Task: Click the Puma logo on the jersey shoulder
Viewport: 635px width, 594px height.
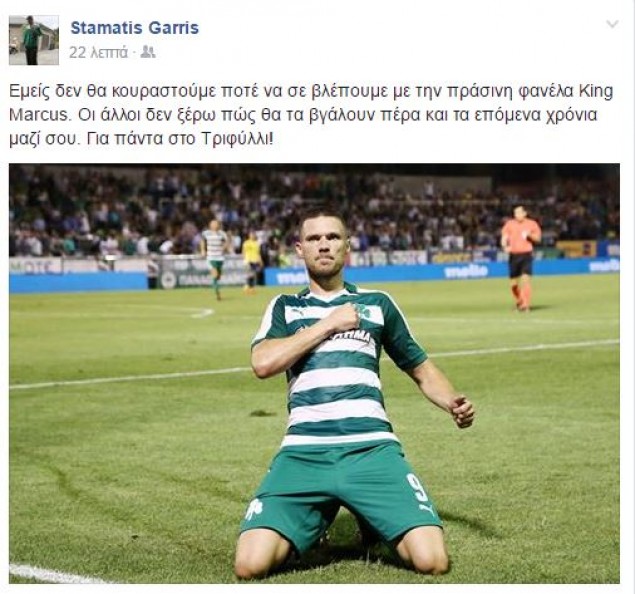Action: (x=297, y=312)
